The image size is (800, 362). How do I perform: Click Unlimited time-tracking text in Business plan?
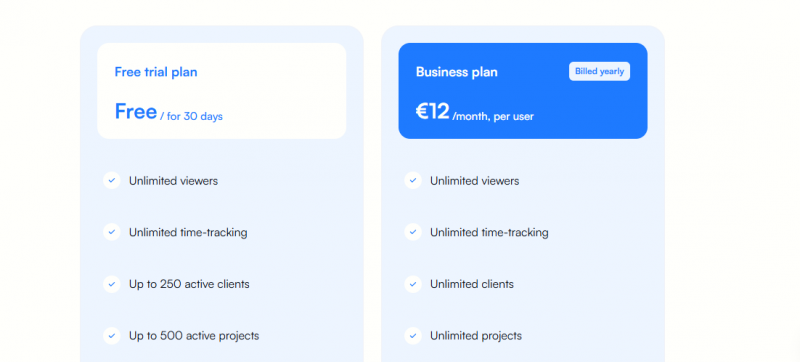[489, 232]
